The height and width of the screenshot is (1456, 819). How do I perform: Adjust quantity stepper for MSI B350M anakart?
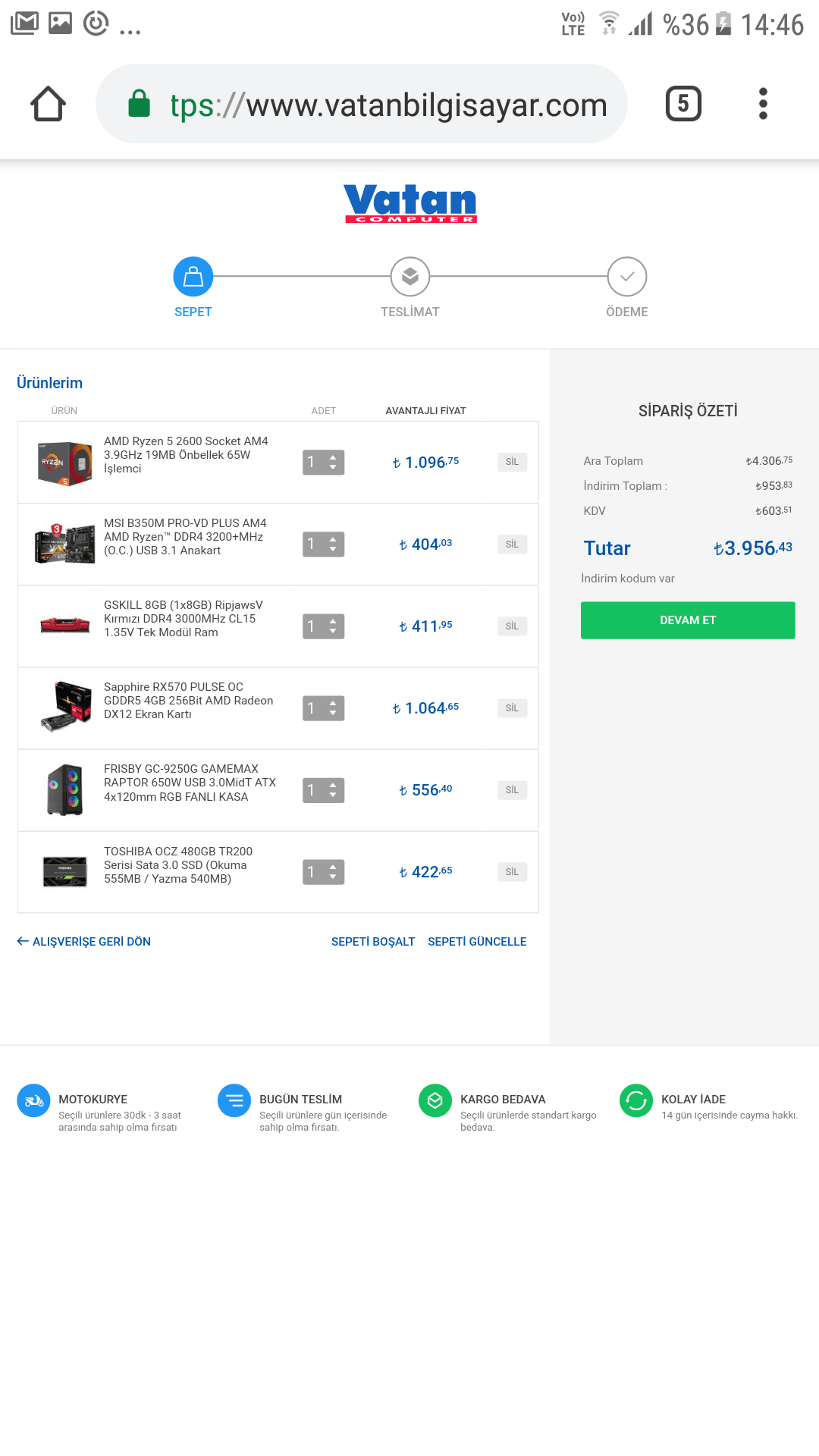324,544
